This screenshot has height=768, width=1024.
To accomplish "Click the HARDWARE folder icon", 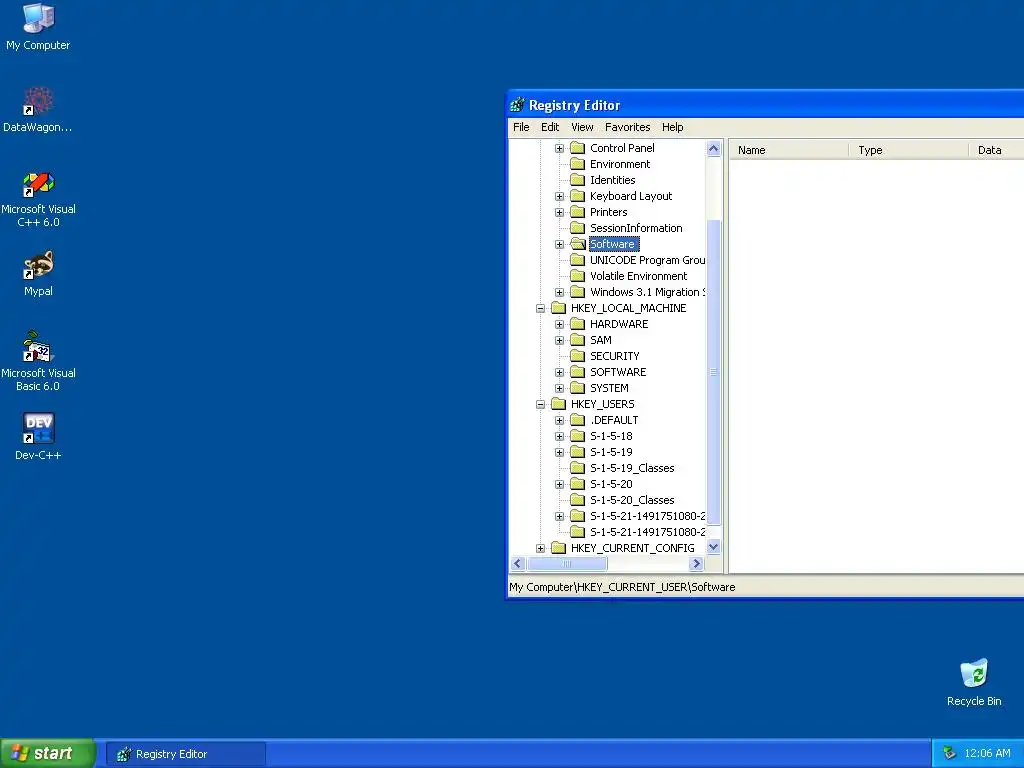I will coord(577,324).
